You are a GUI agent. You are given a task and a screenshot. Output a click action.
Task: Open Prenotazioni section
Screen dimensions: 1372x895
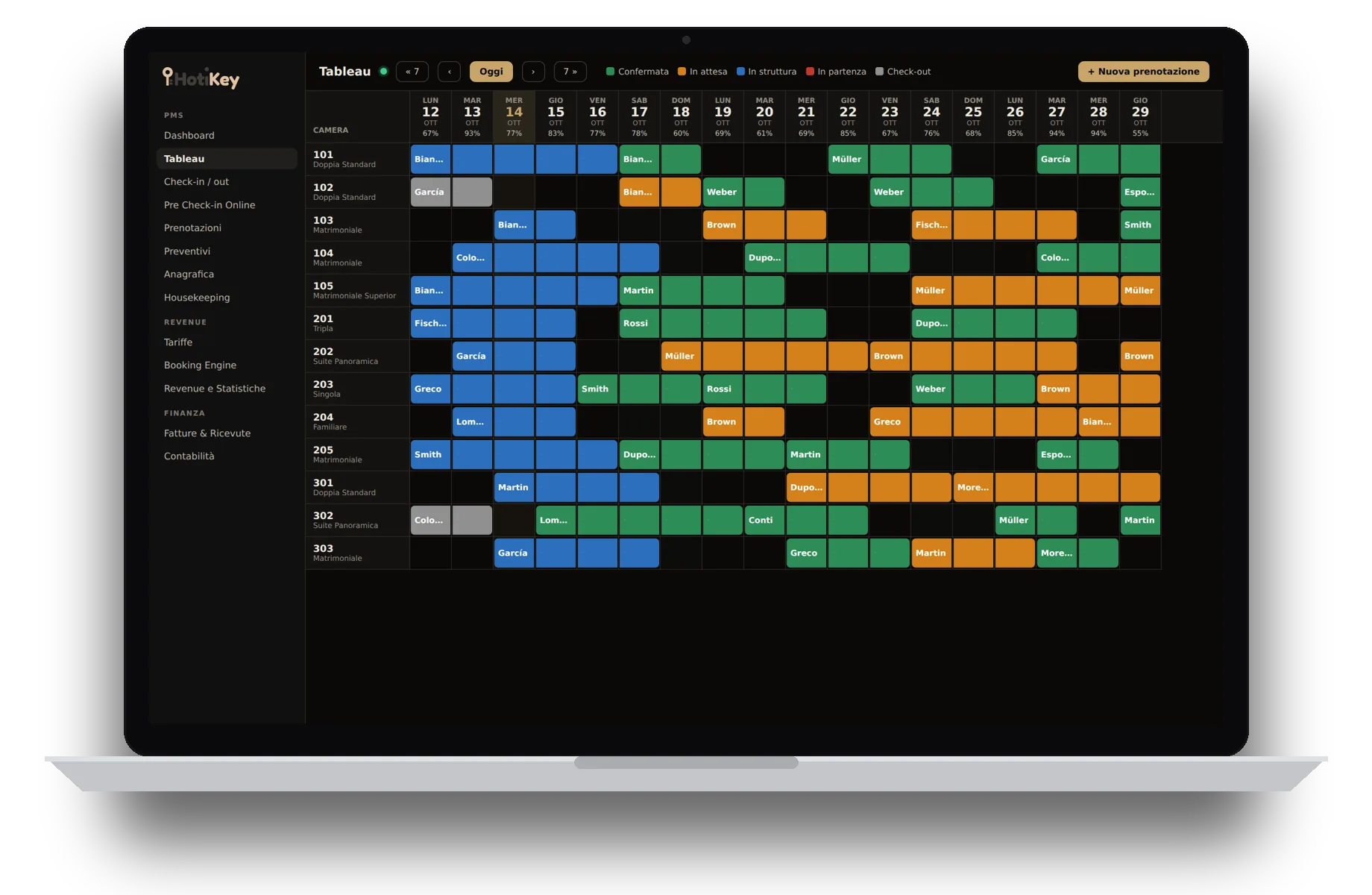227,227
